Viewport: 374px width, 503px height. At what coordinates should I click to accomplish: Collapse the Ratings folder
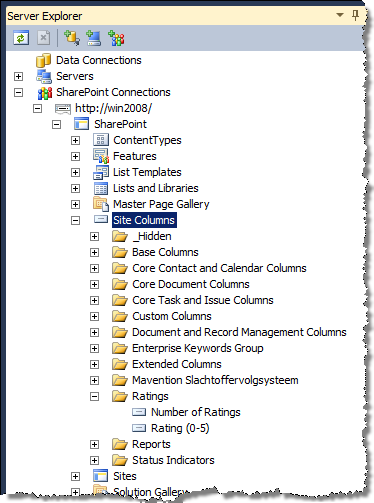click(94, 396)
